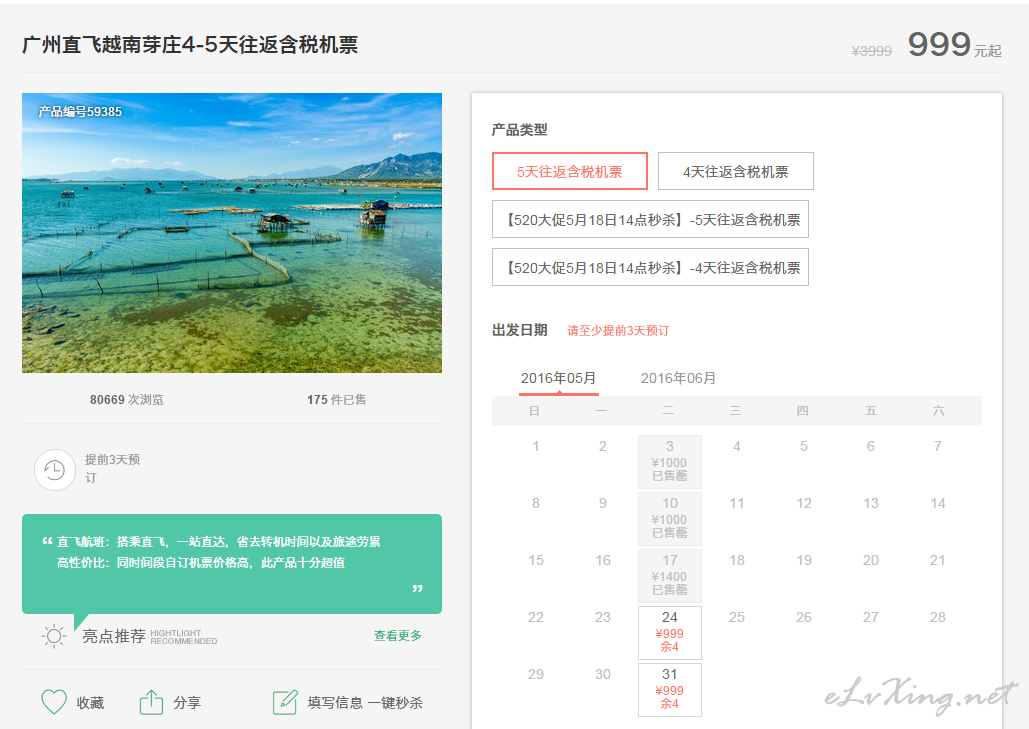The height and width of the screenshot is (729, 1029).
Task: Click calendar date 22
Action: coord(536,617)
